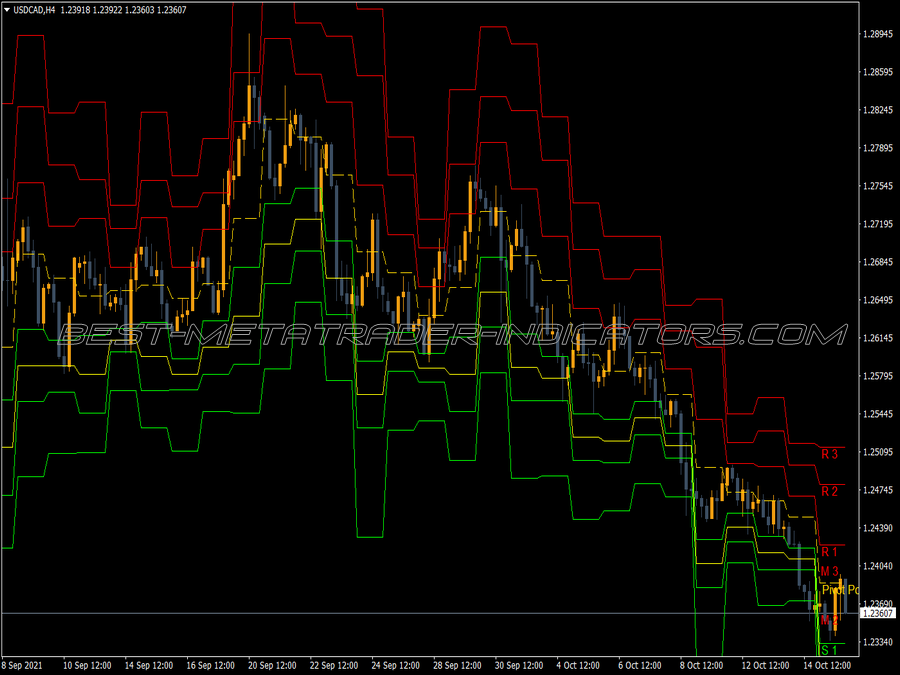The width and height of the screenshot is (900, 675).
Task: Click the 1.26845 price axis value
Action: click(878, 262)
